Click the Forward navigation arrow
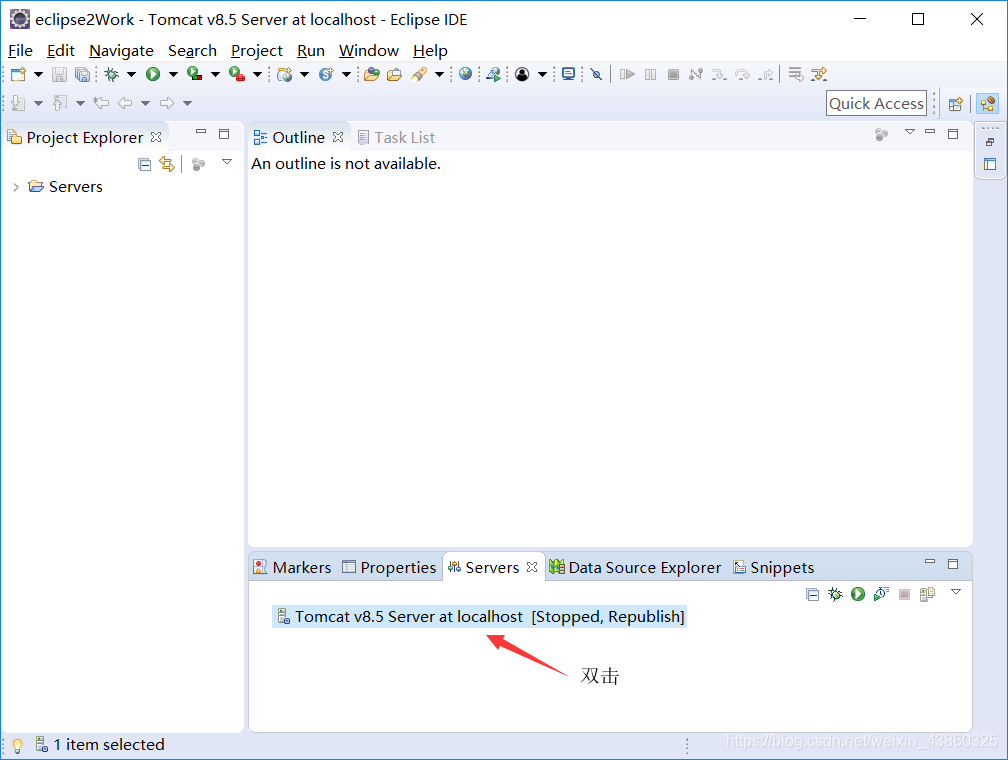Image resolution: width=1008 pixels, height=760 pixels. (x=167, y=103)
